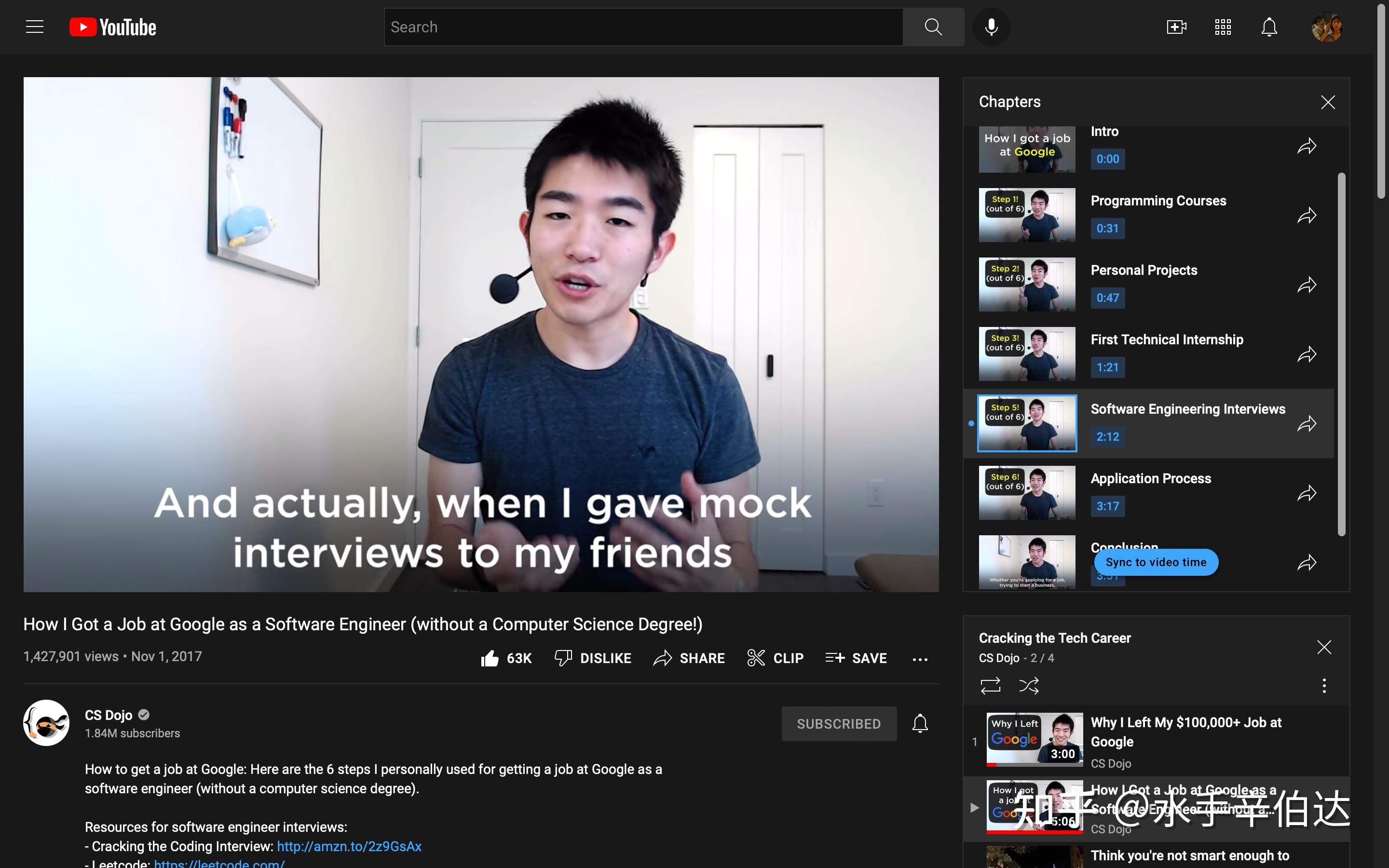Click the '1,427,901 views' text
1389x868 pixels.
click(70, 657)
